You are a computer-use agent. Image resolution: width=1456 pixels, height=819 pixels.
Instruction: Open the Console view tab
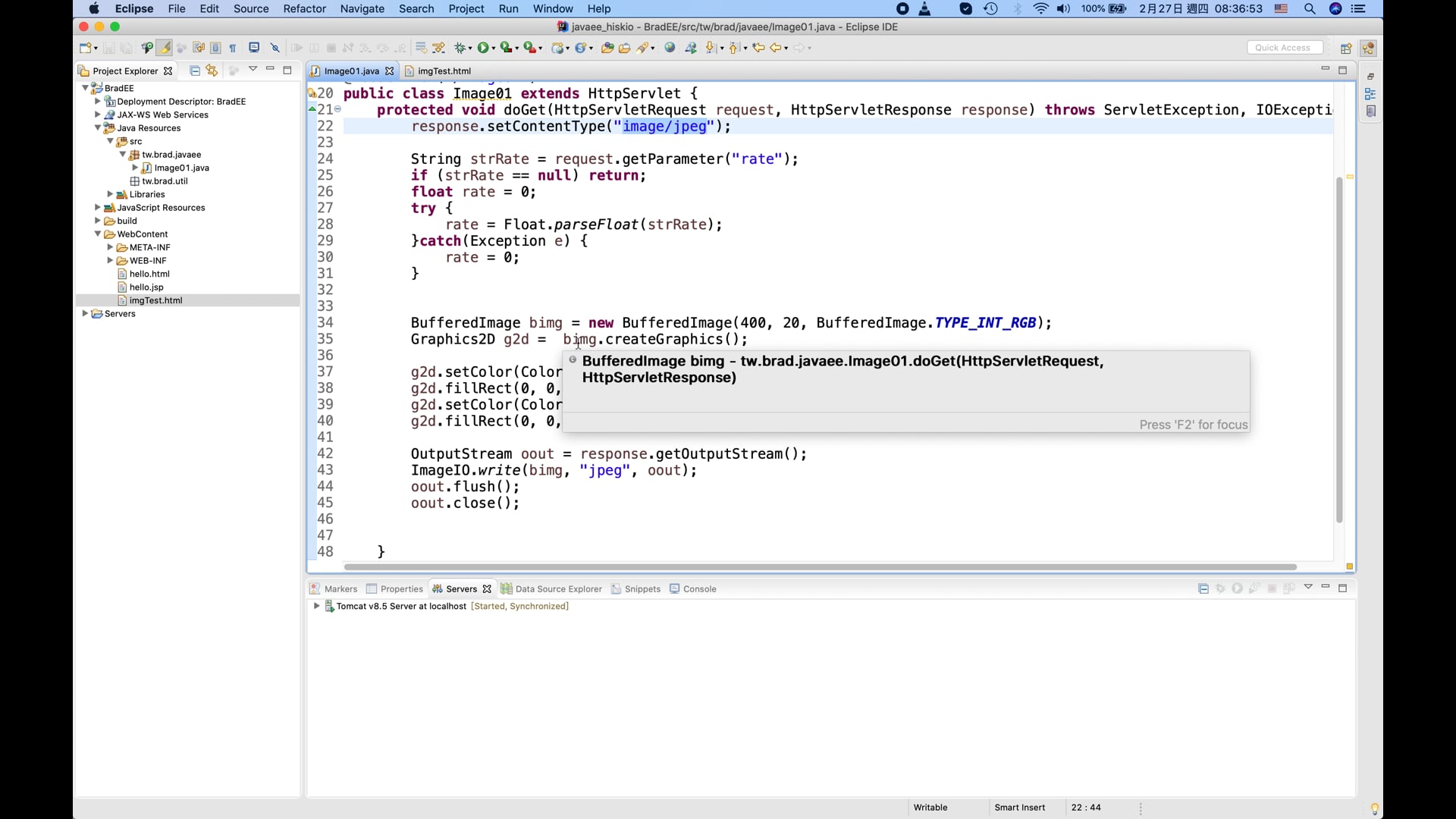(x=699, y=589)
